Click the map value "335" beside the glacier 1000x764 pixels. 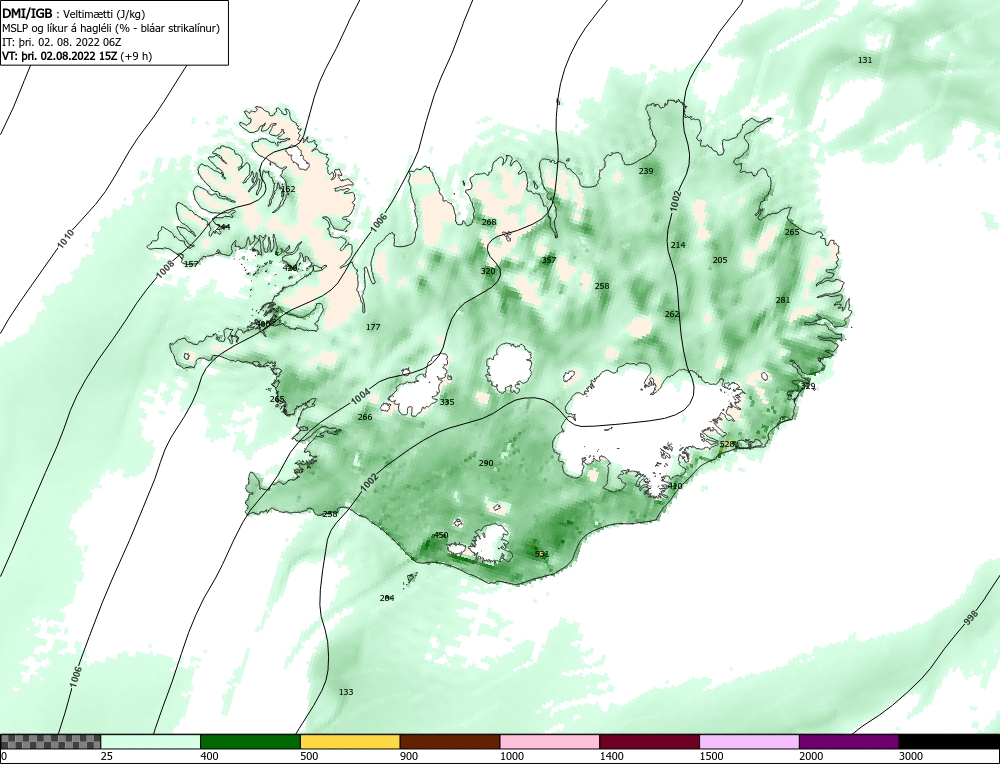coord(447,402)
